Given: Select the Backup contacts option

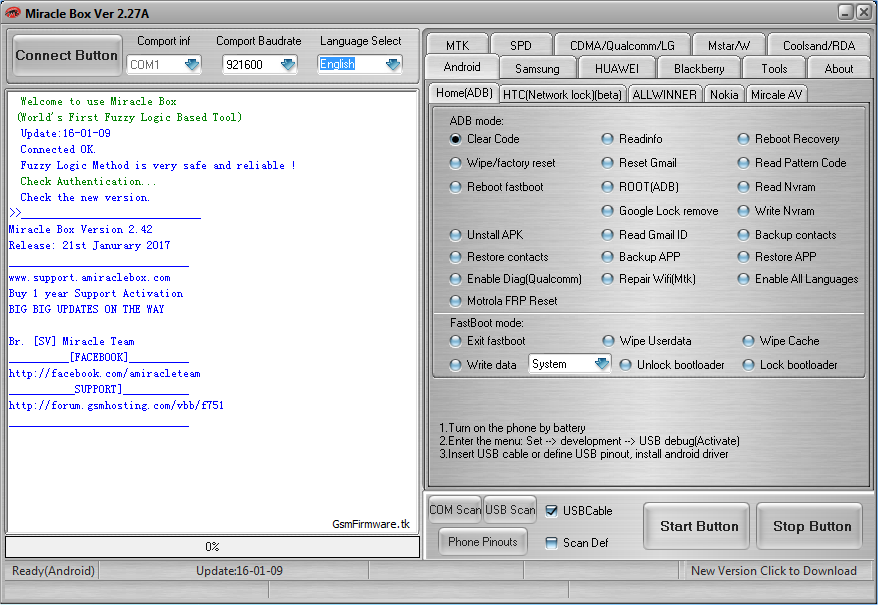Looking at the screenshot, I should coord(743,235).
